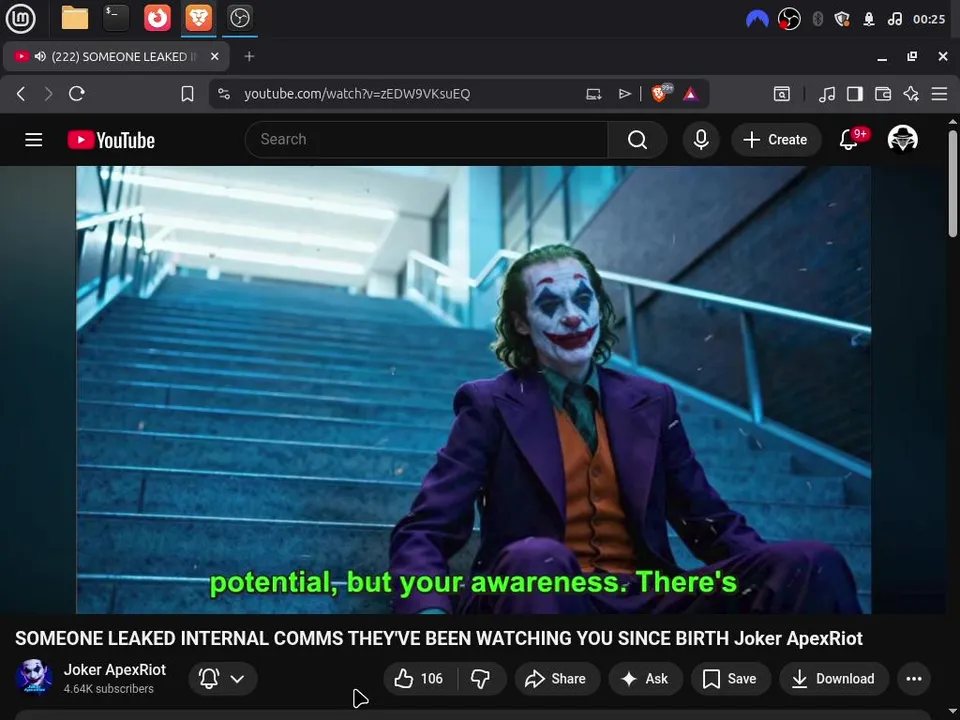This screenshot has height=720, width=960.
Task: Open the YouTube guide hamburger menu
Action: pyautogui.click(x=34, y=140)
